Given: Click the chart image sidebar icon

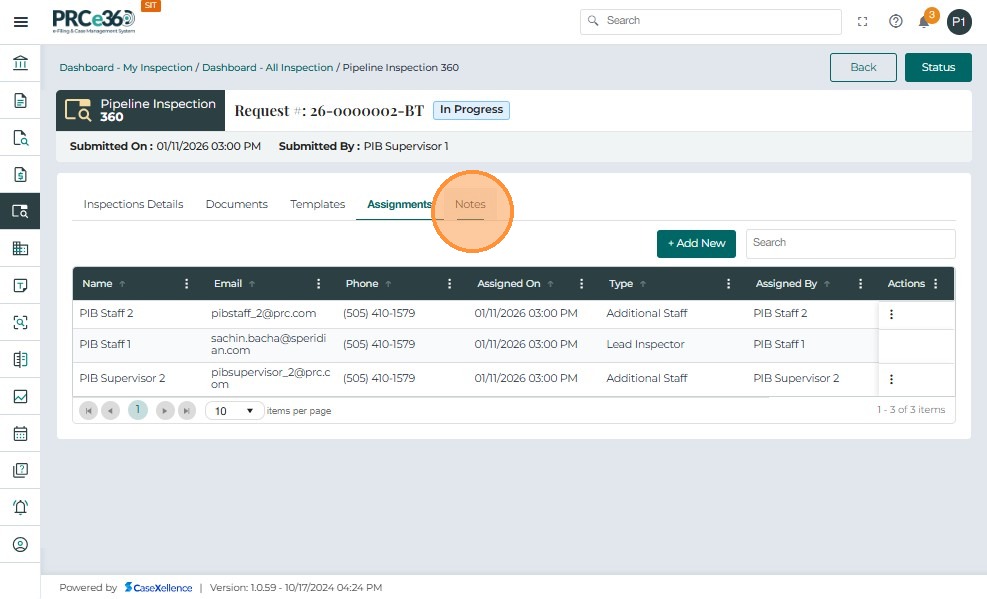Looking at the screenshot, I should click(20, 396).
